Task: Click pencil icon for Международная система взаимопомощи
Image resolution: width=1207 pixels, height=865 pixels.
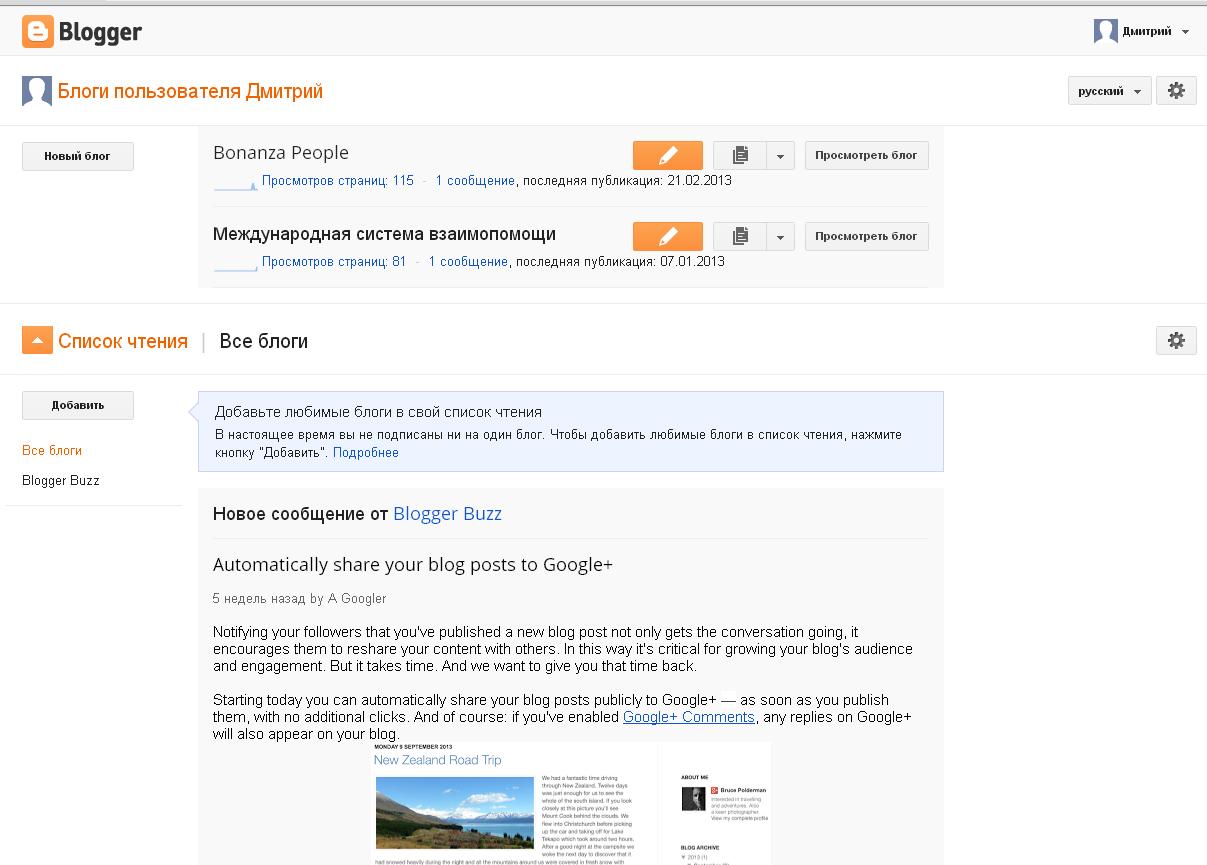Action: pos(667,237)
